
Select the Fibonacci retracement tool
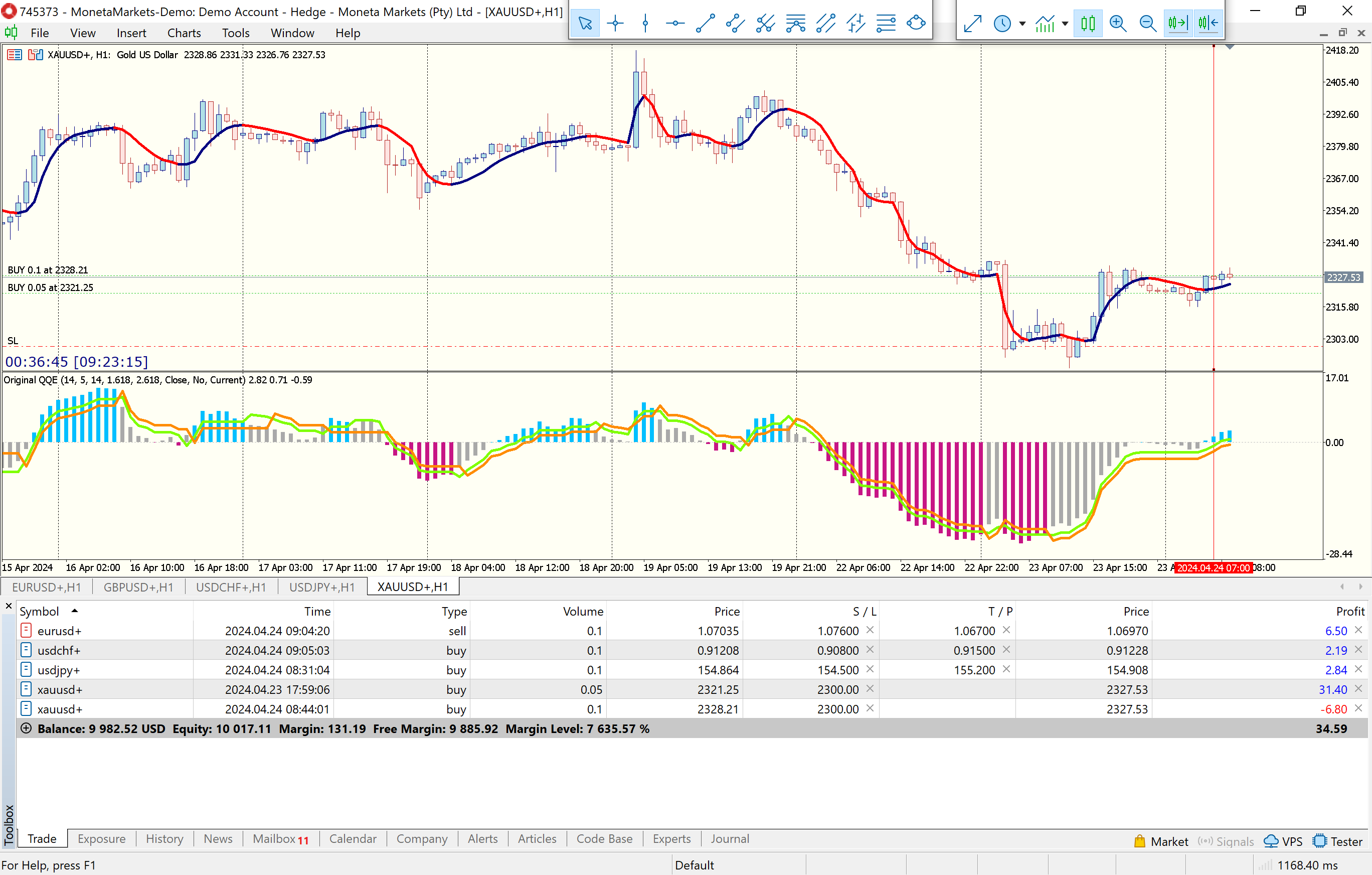tap(886, 24)
